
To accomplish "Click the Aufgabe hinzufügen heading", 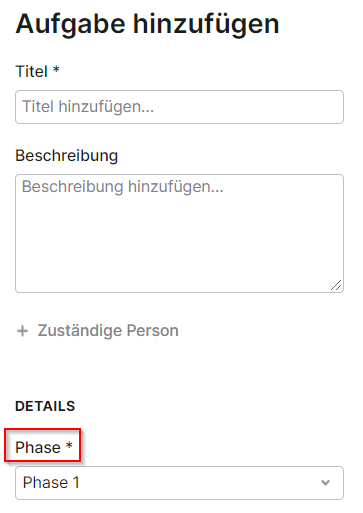I will [x=147, y=24].
